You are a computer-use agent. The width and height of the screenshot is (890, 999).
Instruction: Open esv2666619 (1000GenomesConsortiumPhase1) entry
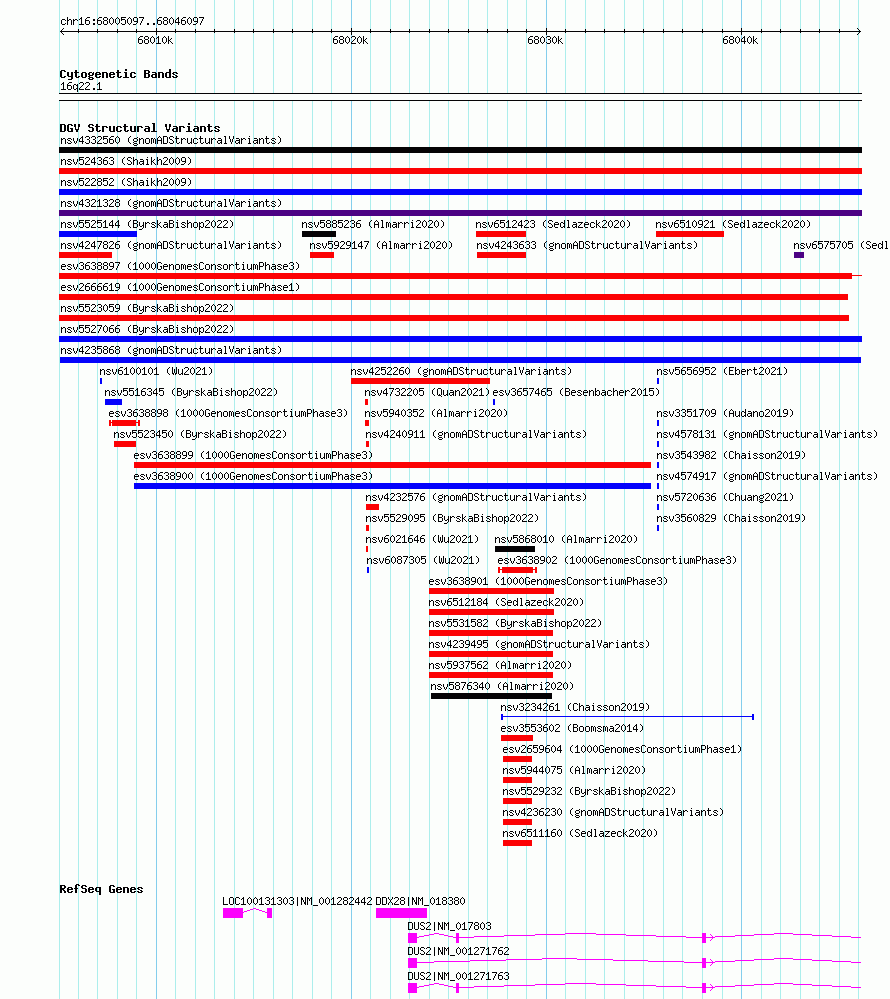[180, 287]
